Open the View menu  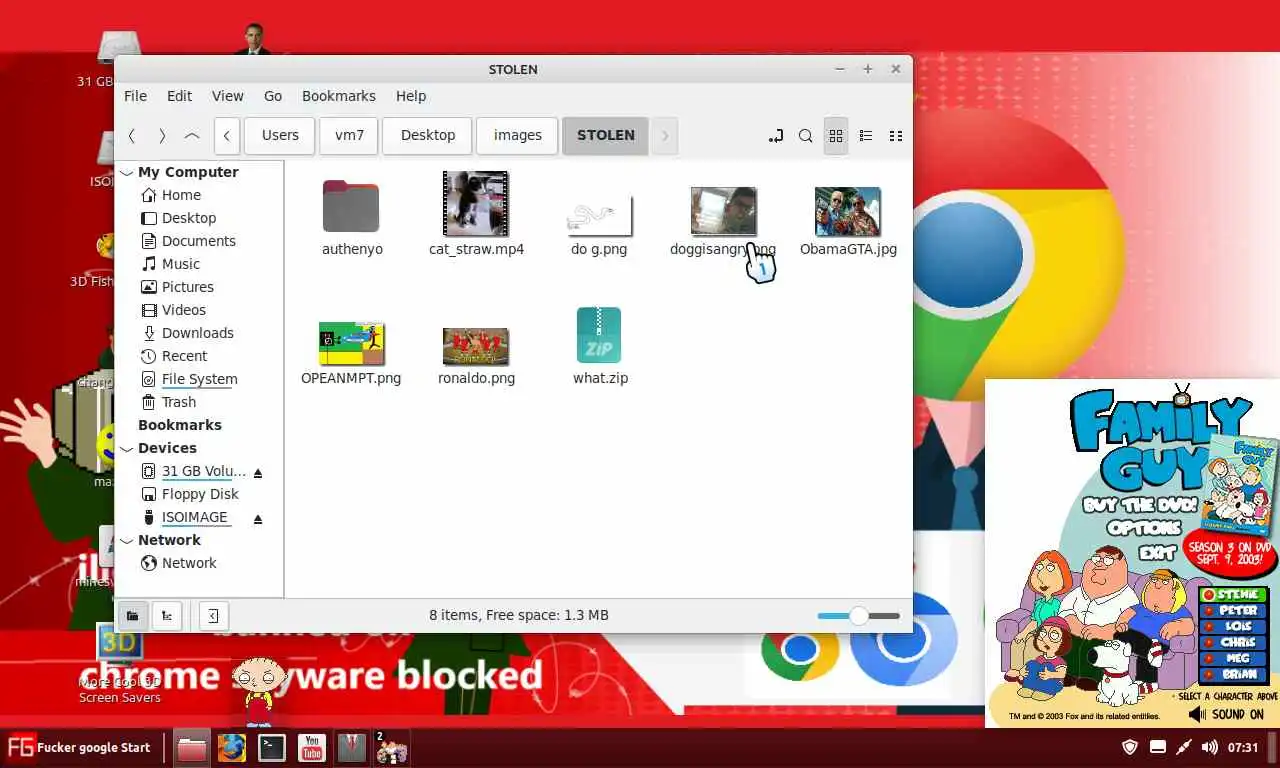click(x=227, y=96)
